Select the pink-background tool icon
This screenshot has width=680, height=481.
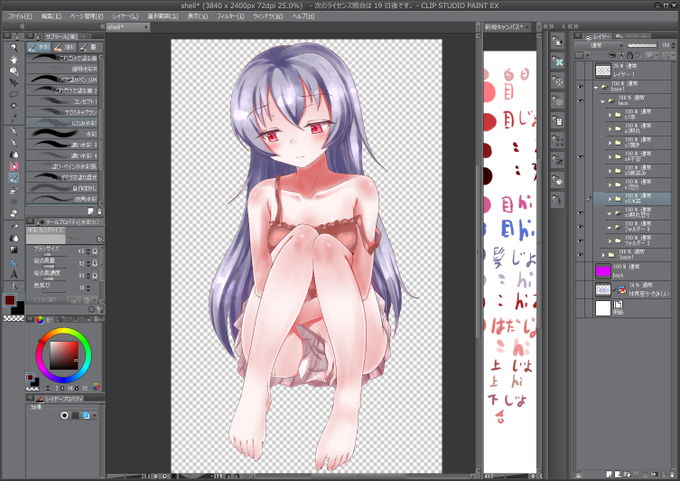pyautogui.click(x=14, y=166)
